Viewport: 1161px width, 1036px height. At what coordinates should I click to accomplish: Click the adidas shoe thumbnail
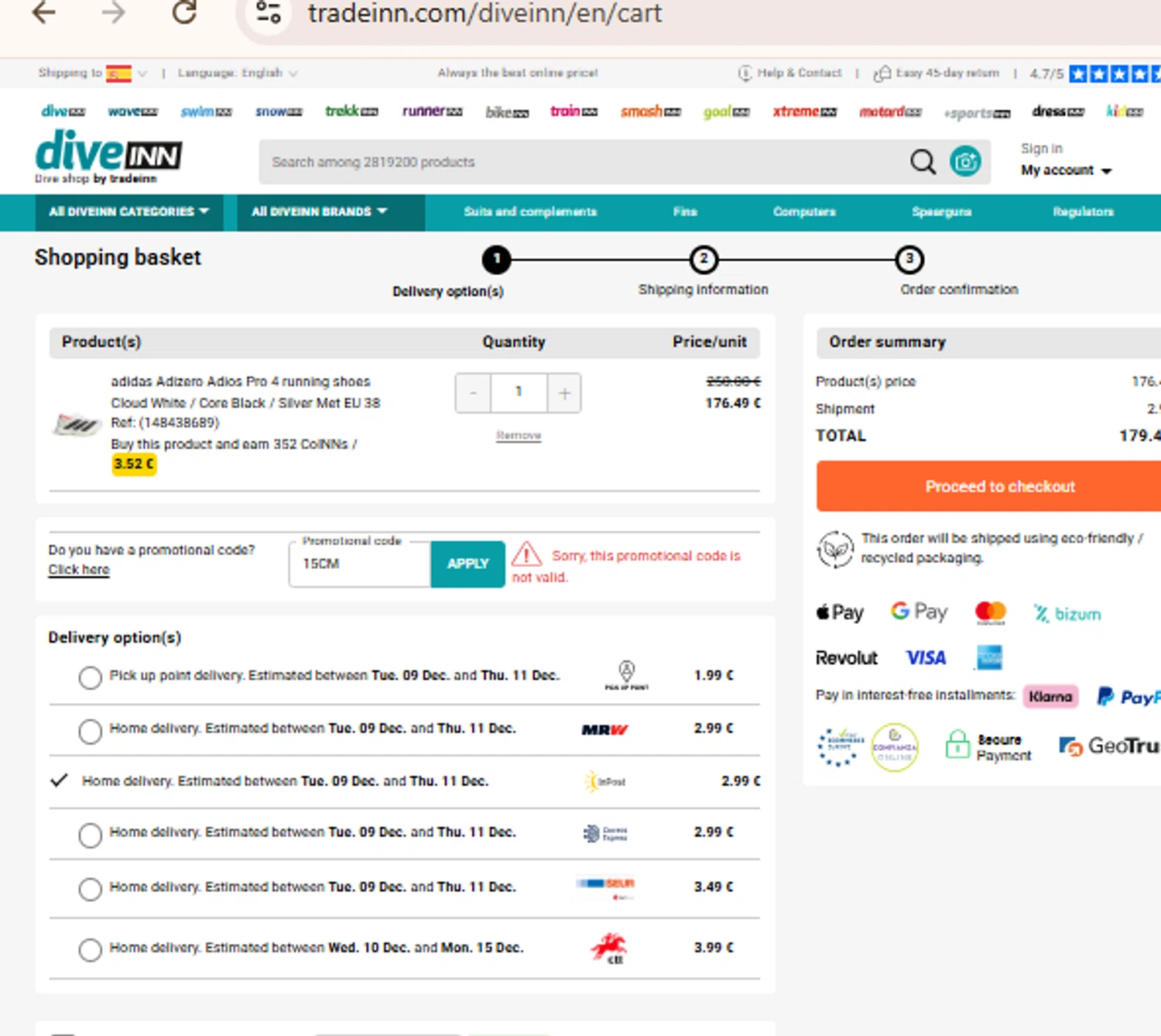tap(77, 424)
